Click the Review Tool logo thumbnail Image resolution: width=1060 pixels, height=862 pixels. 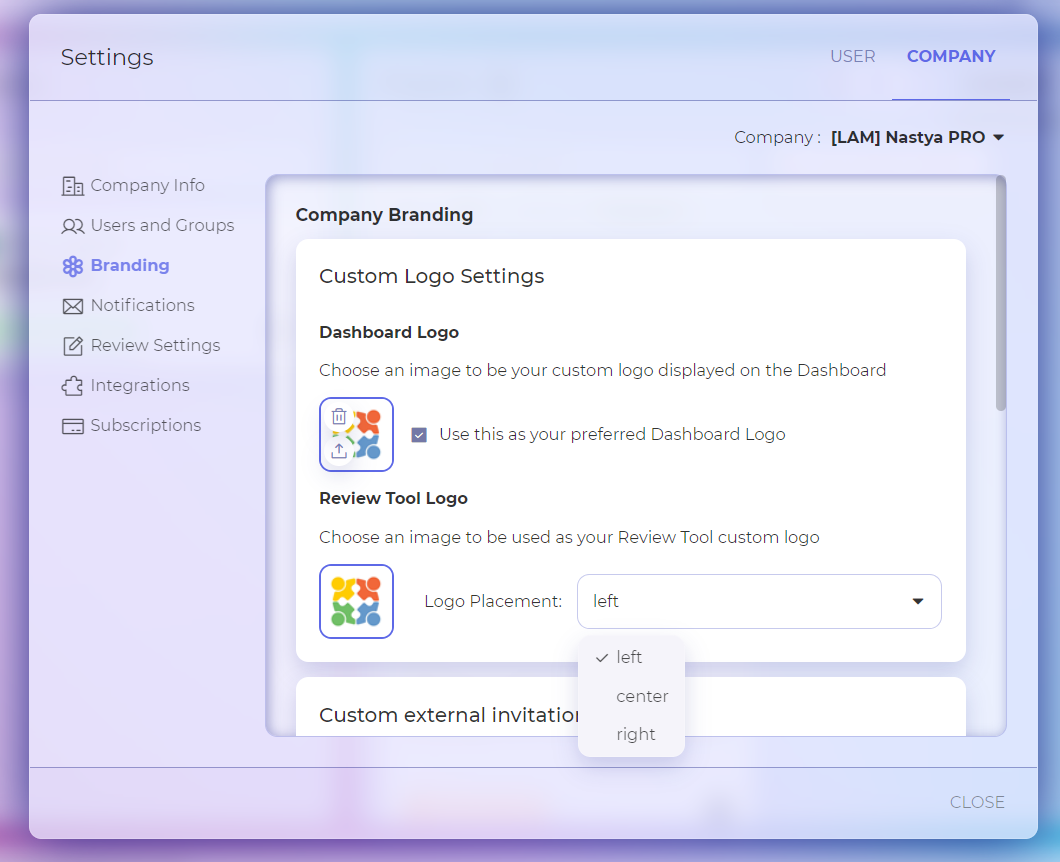[356, 601]
